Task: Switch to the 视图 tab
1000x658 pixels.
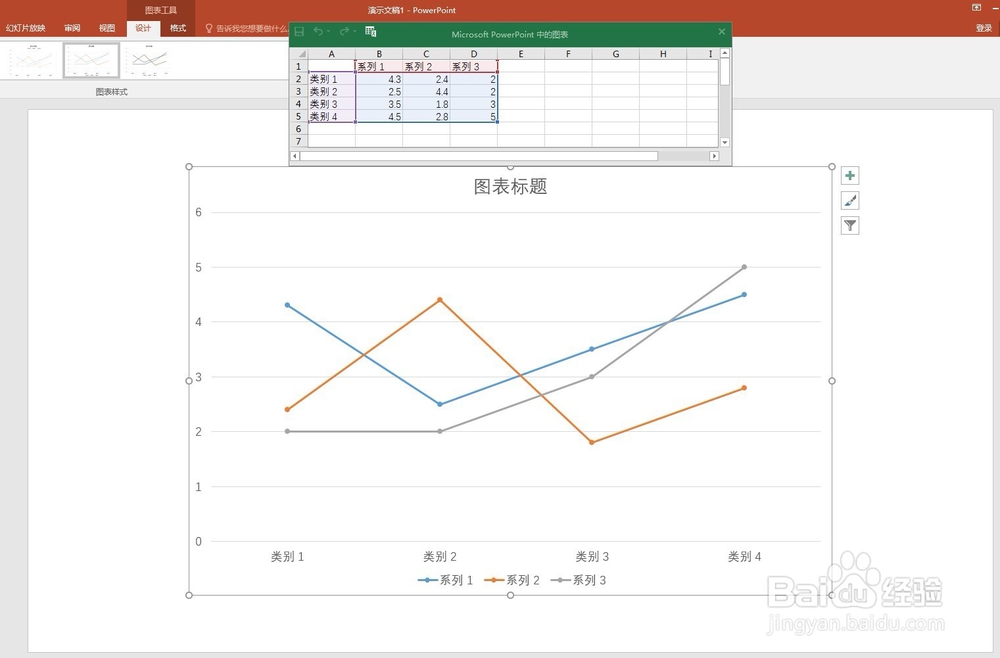Action: tap(107, 28)
